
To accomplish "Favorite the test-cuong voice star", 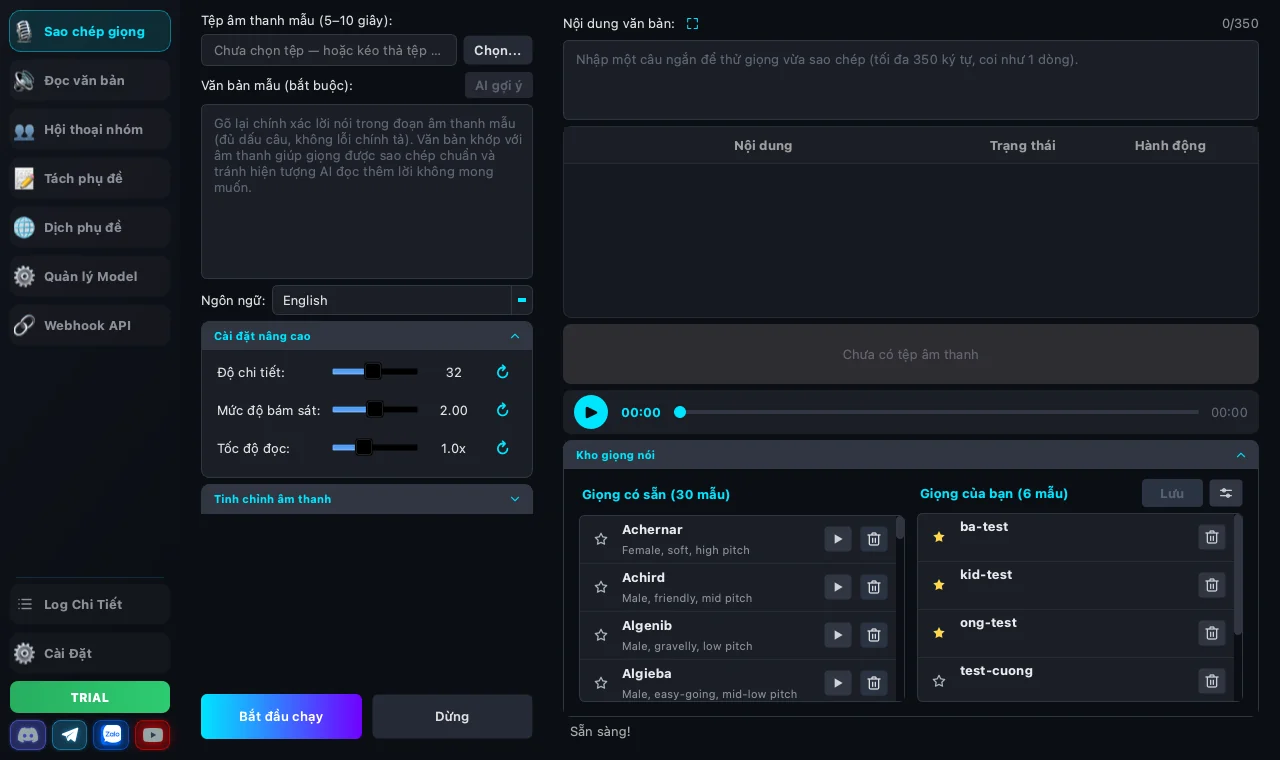I will (x=939, y=681).
